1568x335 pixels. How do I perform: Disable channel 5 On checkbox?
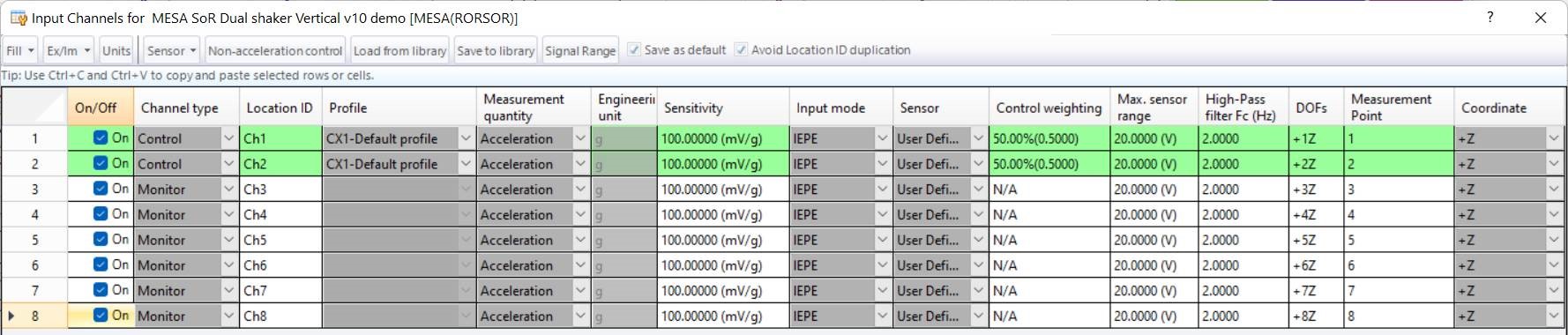coord(101,239)
